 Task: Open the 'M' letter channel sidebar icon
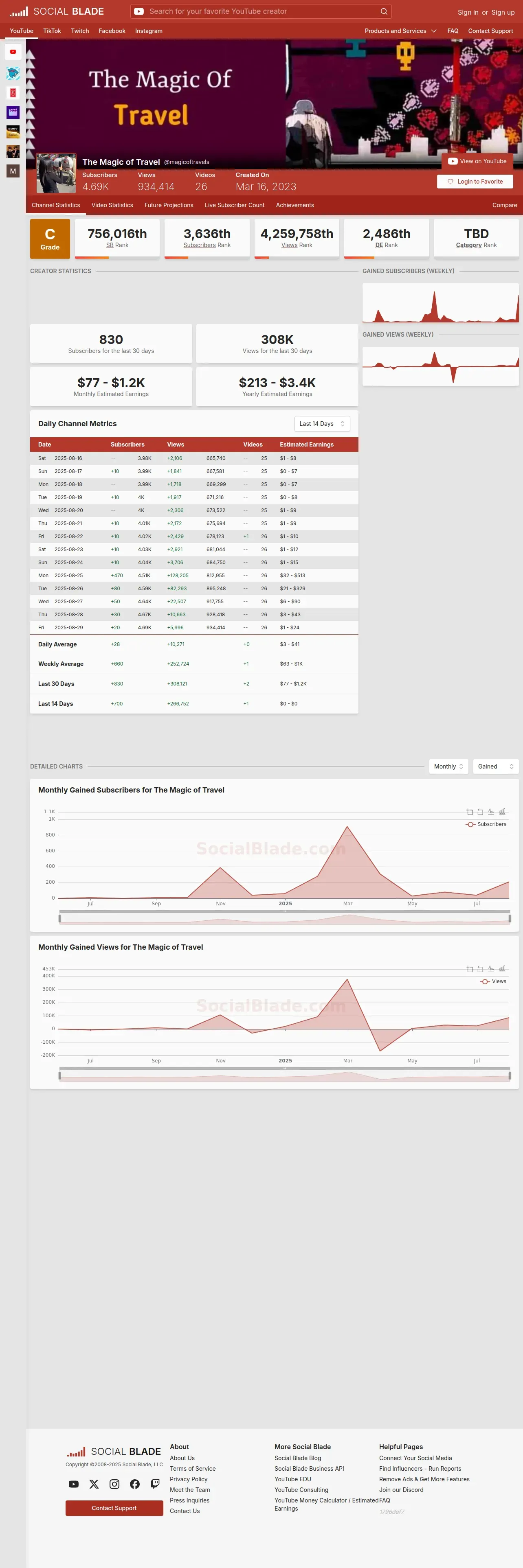pyautogui.click(x=13, y=171)
